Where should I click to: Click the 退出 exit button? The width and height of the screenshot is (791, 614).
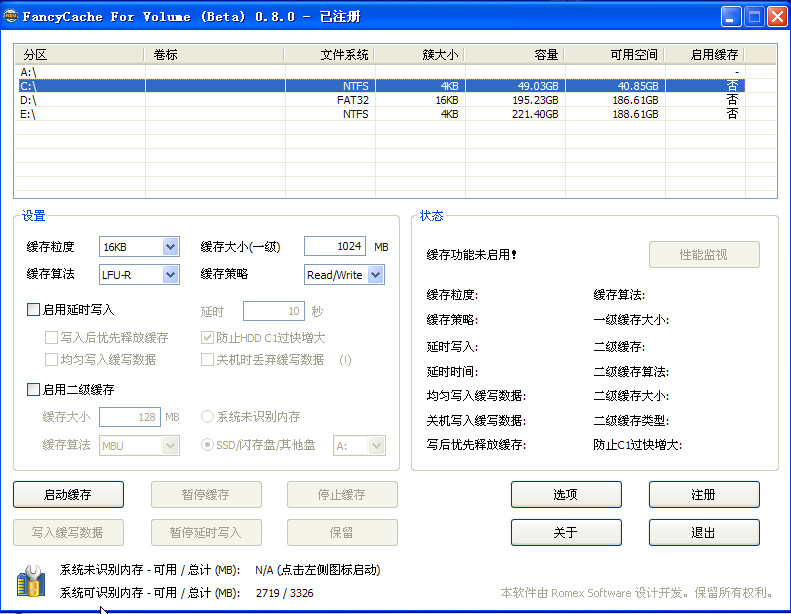coord(704,532)
